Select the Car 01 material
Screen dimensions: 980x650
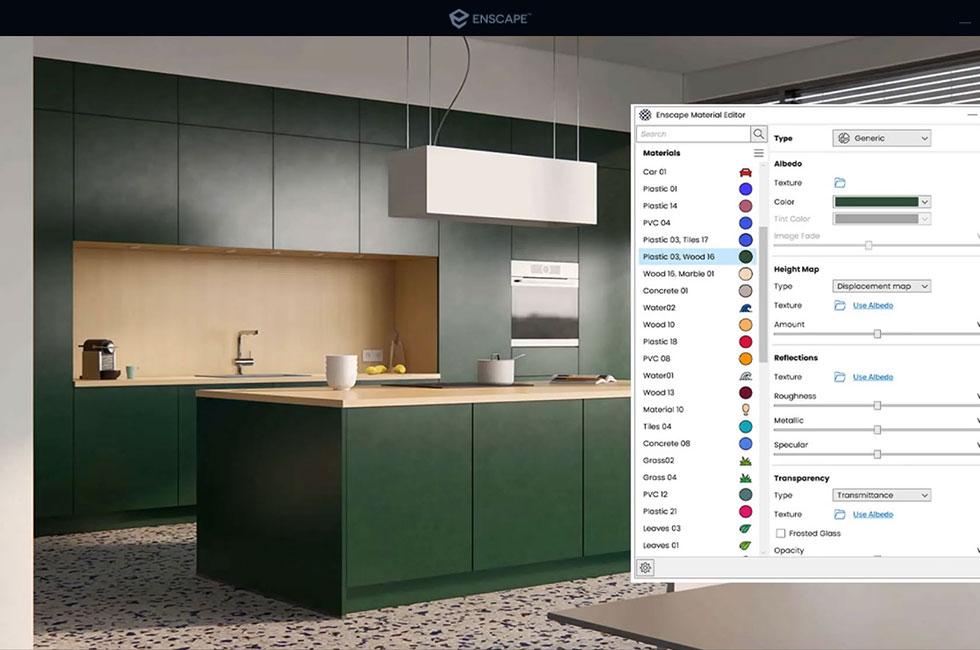697,172
